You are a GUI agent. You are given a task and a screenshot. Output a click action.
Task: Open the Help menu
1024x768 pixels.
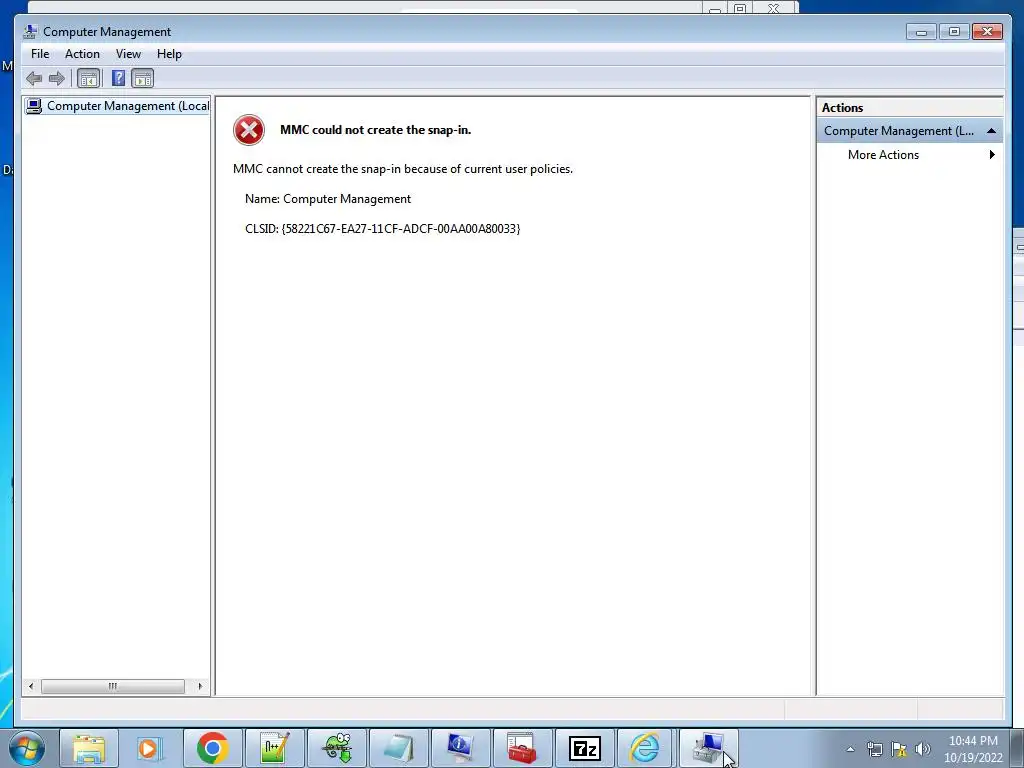pyautogui.click(x=169, y=54)
